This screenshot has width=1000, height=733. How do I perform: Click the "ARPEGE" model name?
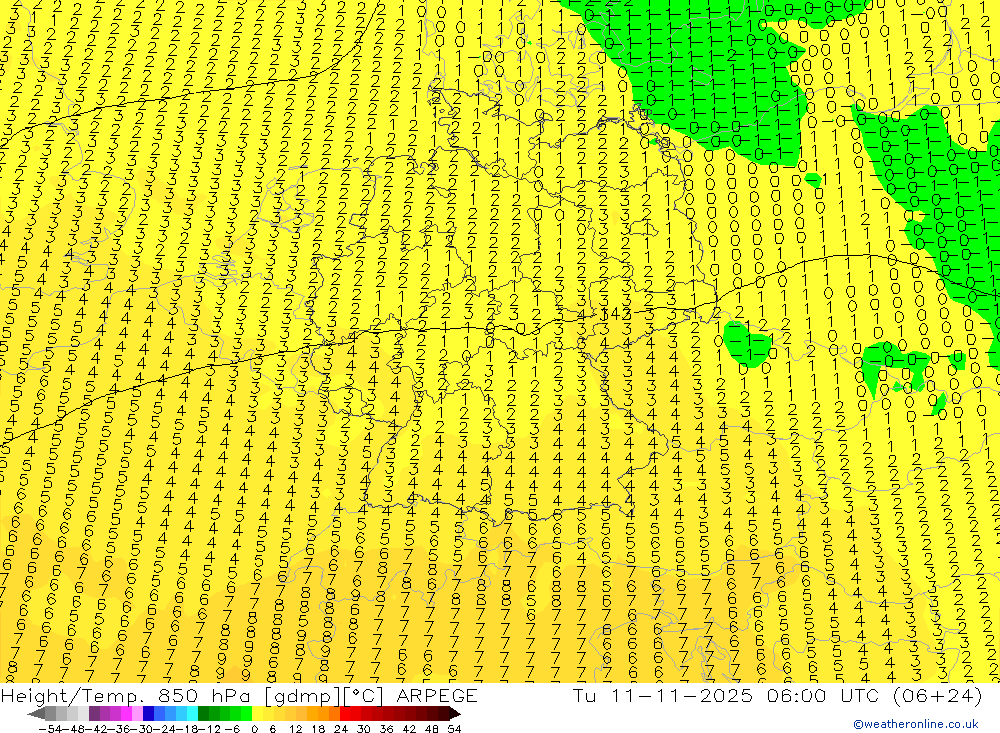point(436,695)
